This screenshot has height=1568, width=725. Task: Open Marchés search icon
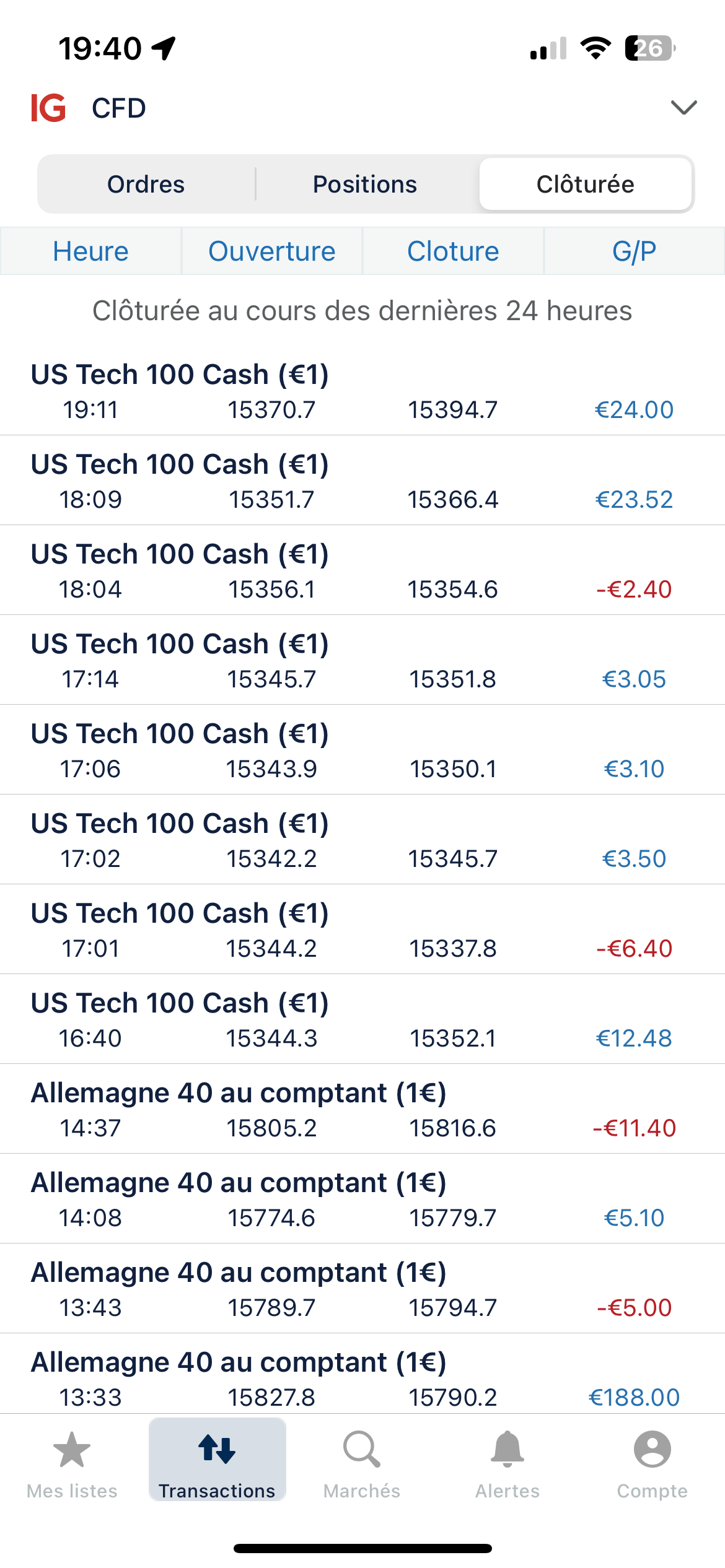pos(362,1450)
